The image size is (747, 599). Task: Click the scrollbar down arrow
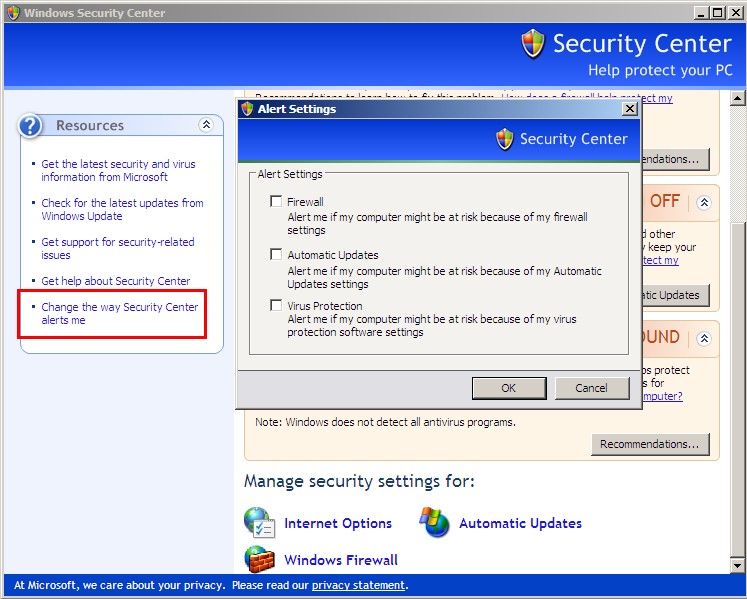(x=737, y=566)
